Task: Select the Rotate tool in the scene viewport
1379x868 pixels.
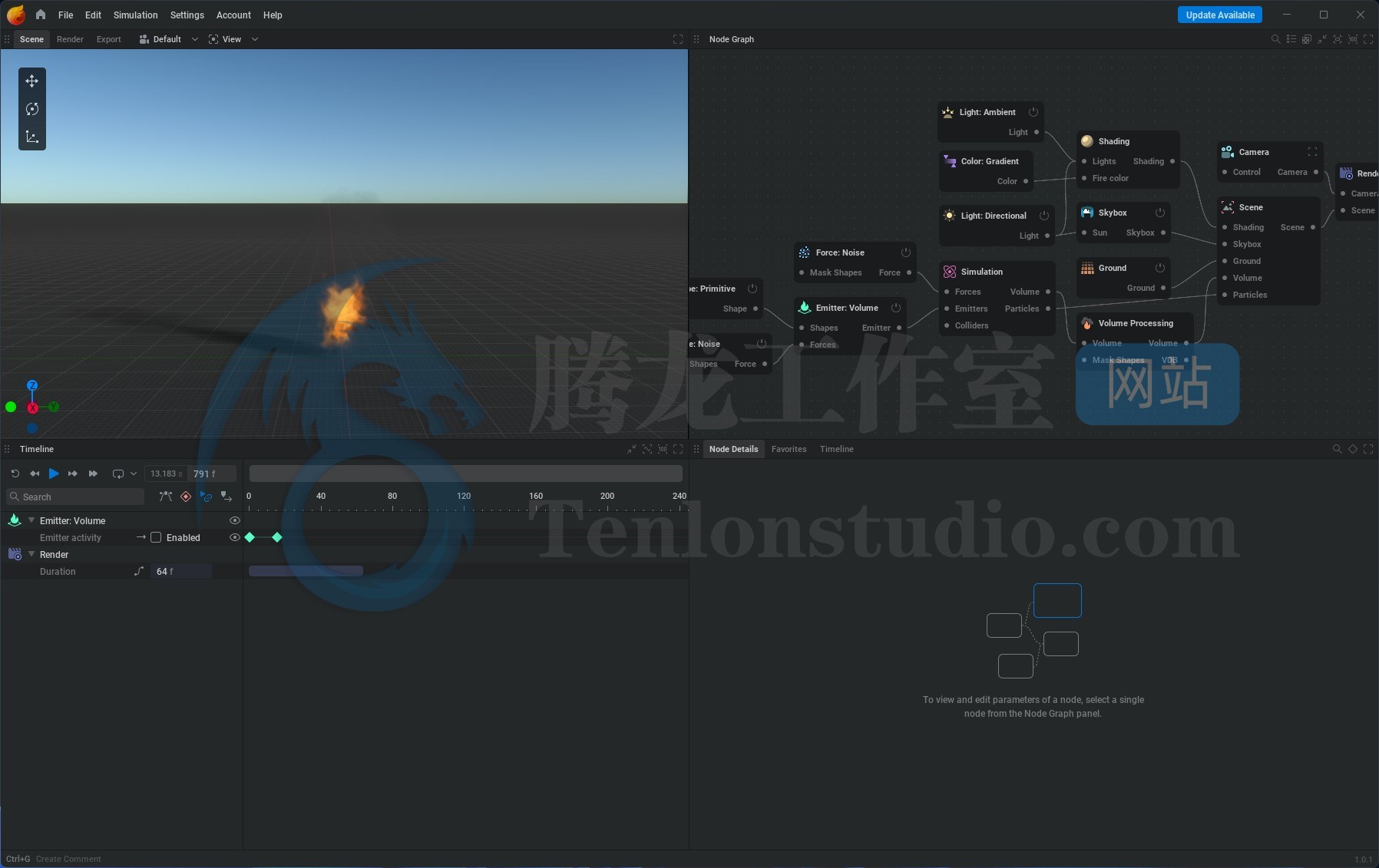Action: [x=31, y=109]
